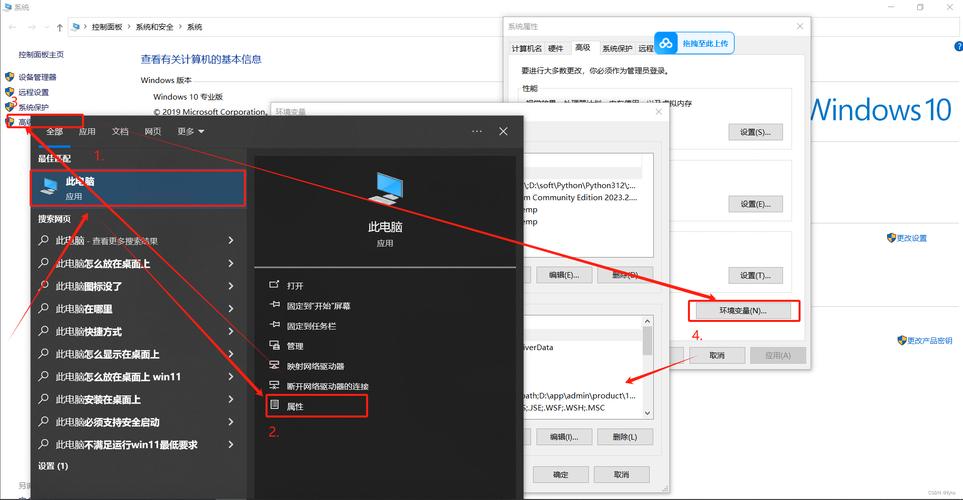Expand 此电脑 - 查看更多搜索结果 chevron

pos(231,240)
